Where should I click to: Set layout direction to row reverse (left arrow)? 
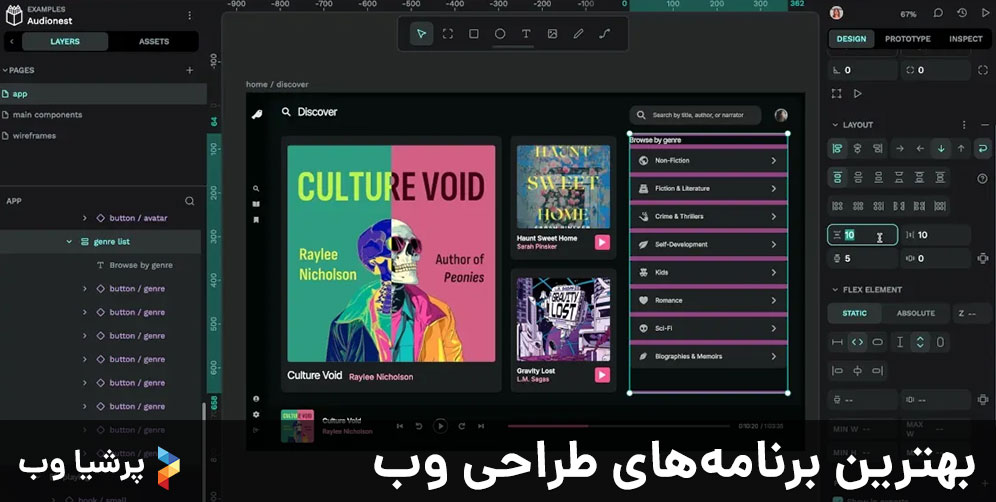point(920,148)
